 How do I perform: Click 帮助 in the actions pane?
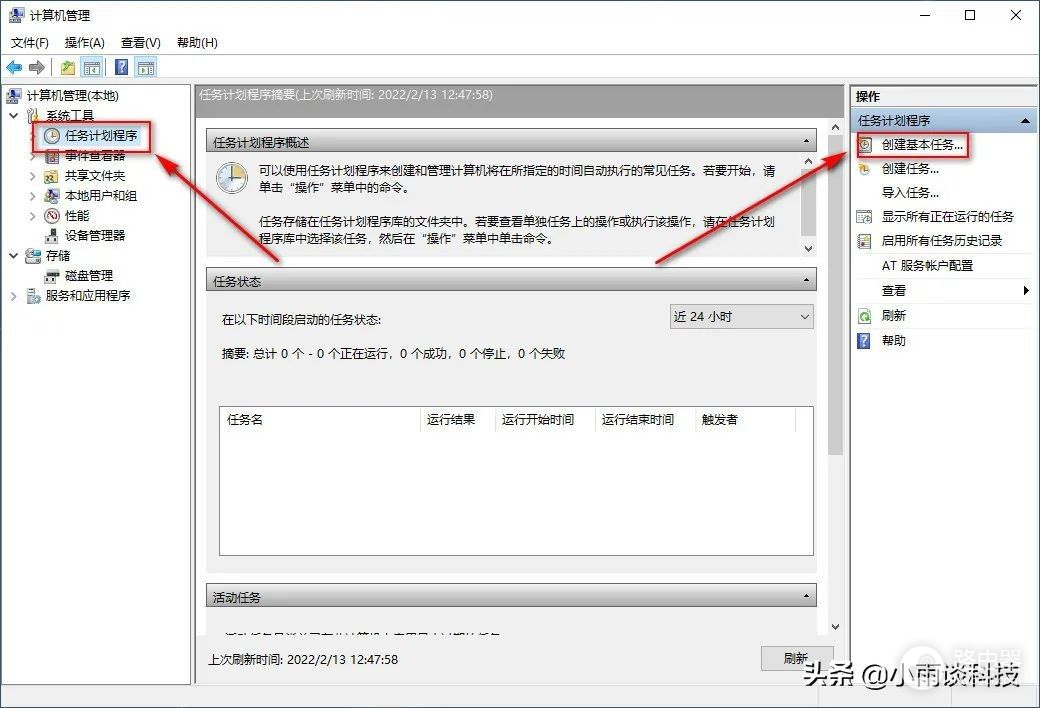(893, 340)
